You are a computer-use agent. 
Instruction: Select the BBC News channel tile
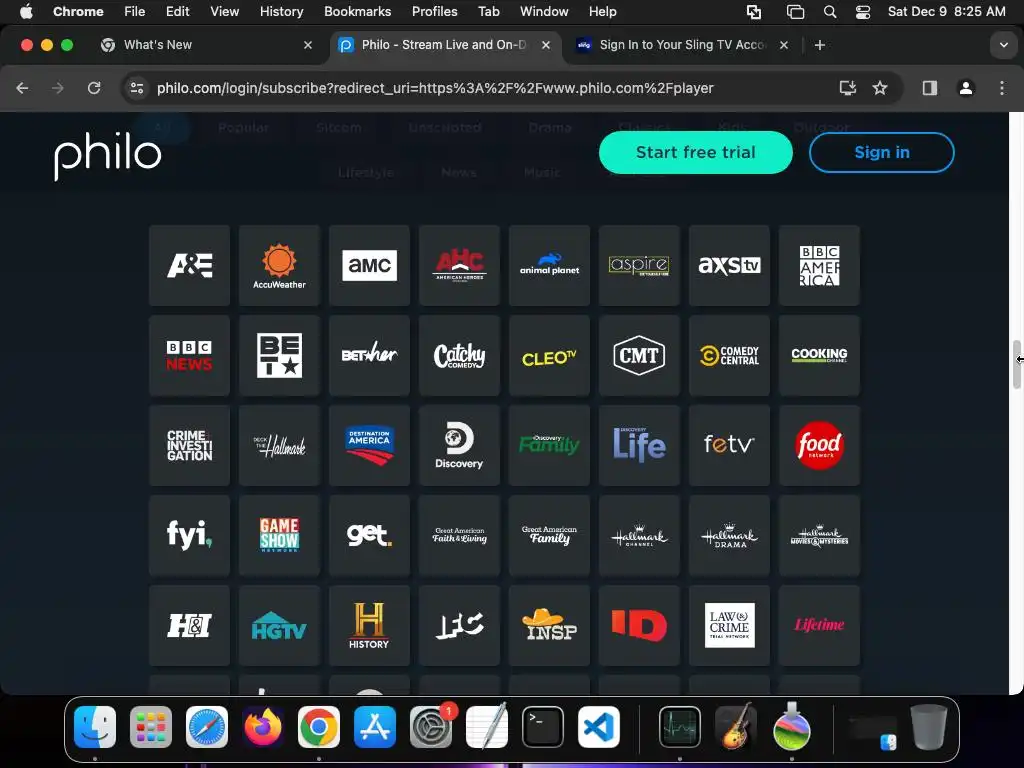[189, 355]
